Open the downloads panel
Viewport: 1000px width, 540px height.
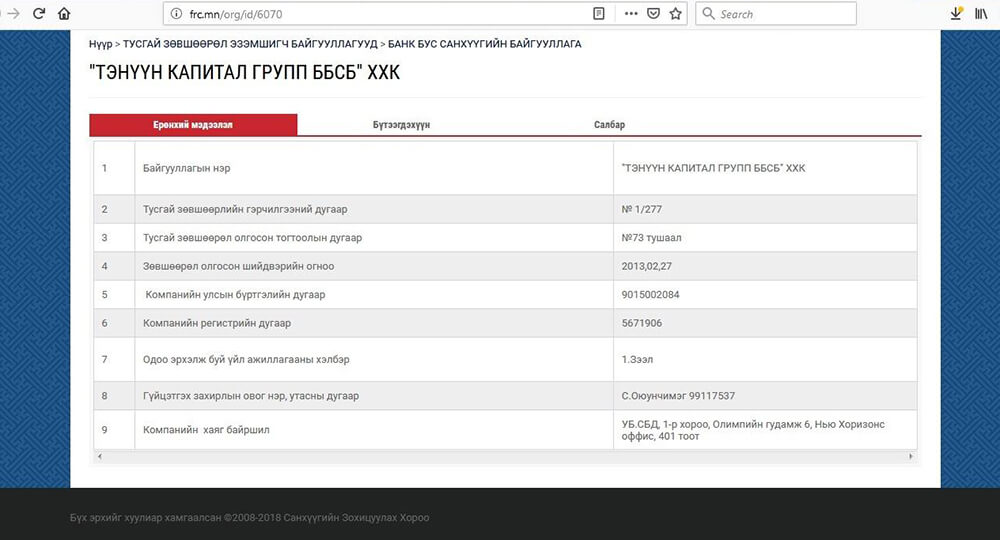coord(956,14)
